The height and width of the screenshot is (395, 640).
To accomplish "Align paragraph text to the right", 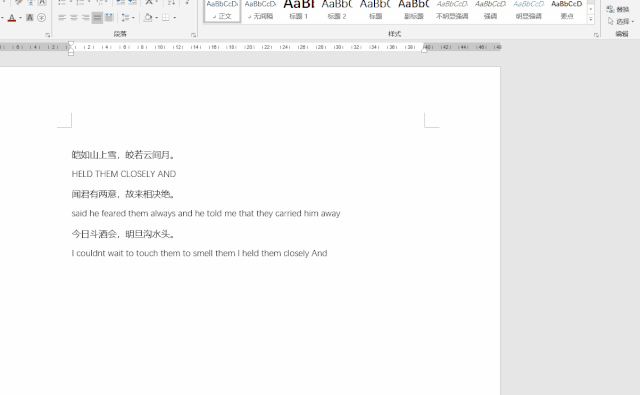I will tap(85, 18).
